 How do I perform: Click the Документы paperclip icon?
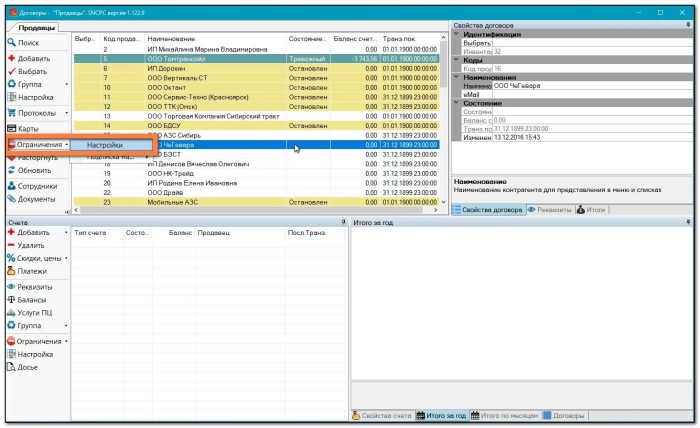[12, 199]
